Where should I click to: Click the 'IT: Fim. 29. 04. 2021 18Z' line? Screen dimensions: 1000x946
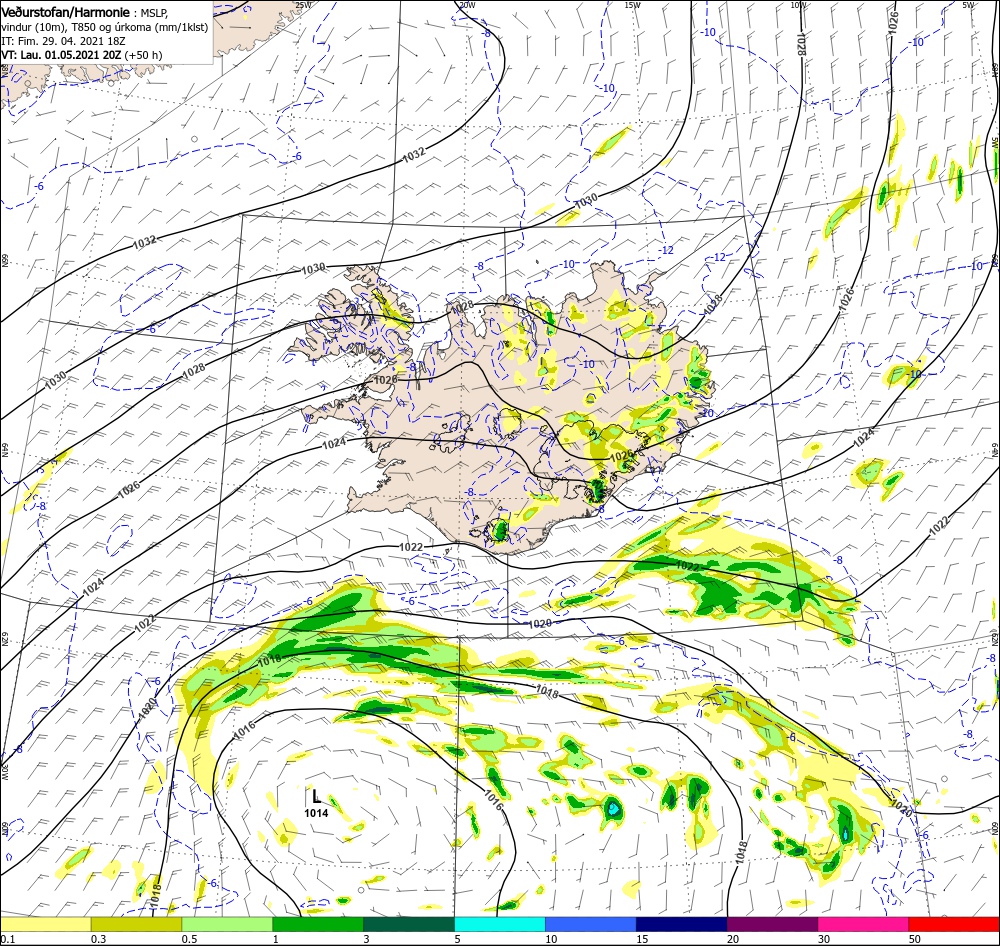pyautogui.click(x=63, y=41)
